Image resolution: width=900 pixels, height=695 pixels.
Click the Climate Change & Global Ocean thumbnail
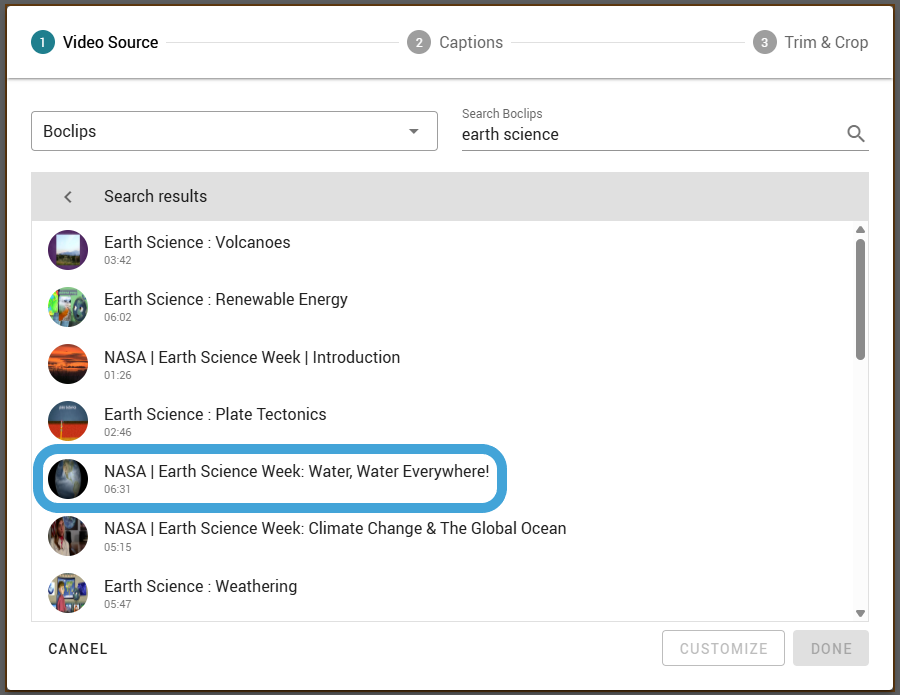pos(68,536)
